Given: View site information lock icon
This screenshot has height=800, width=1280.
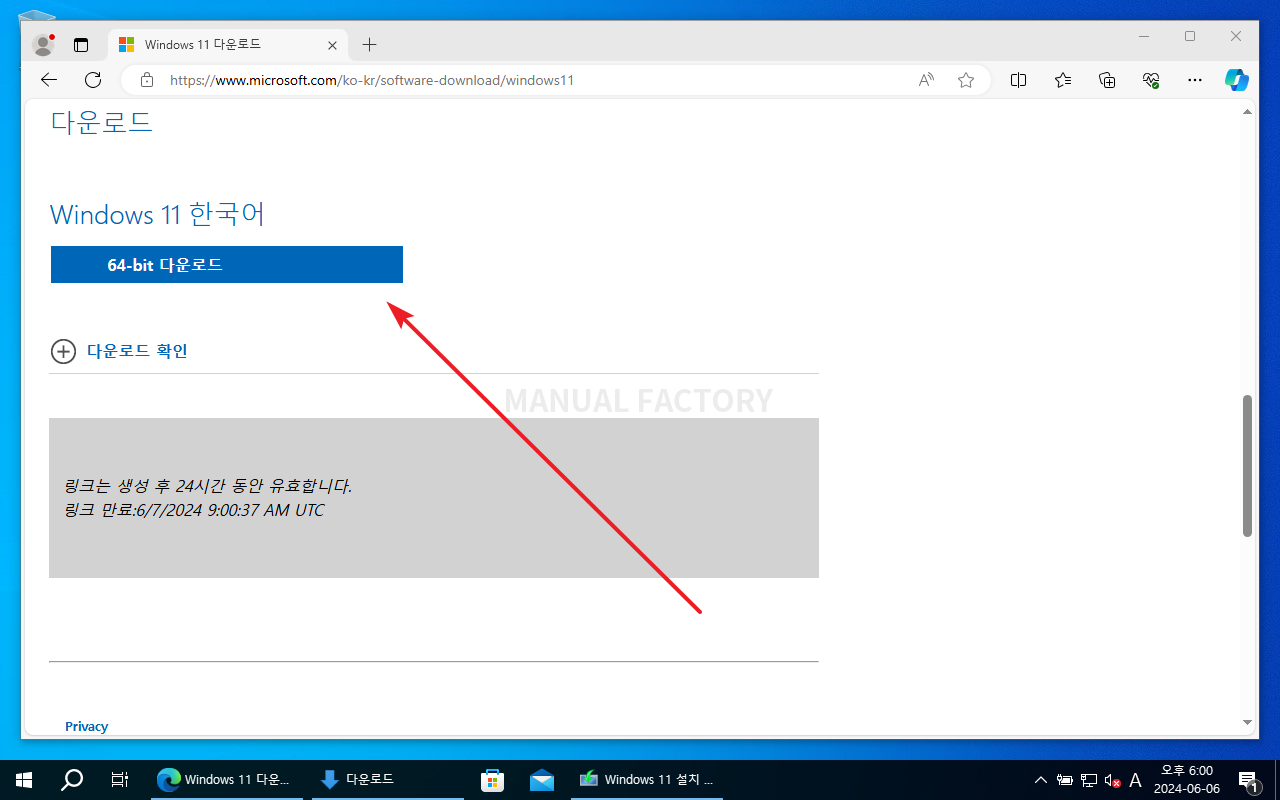Looking at the screenshot, I should (147, 80).
